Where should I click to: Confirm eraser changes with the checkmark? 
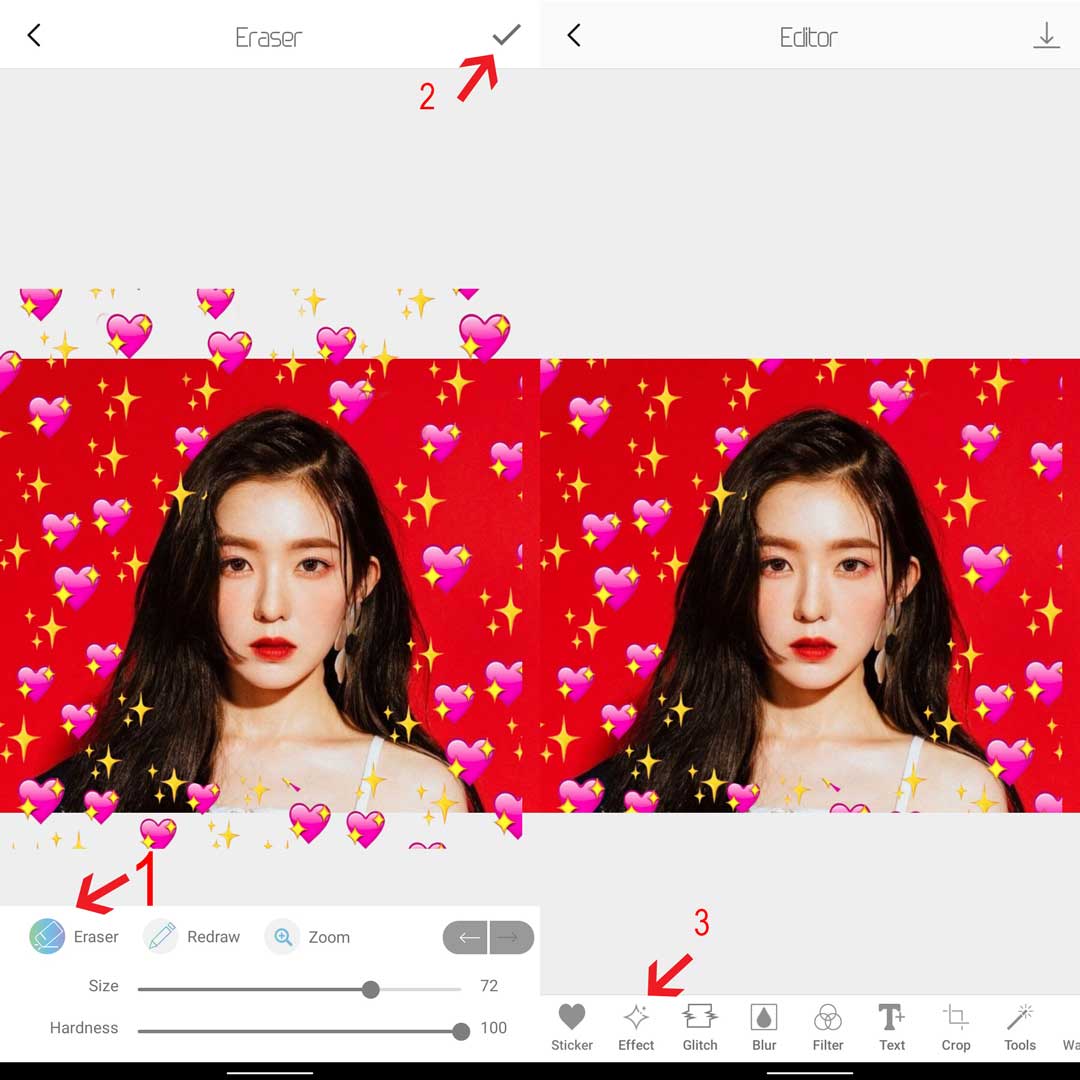coord(506,35)
